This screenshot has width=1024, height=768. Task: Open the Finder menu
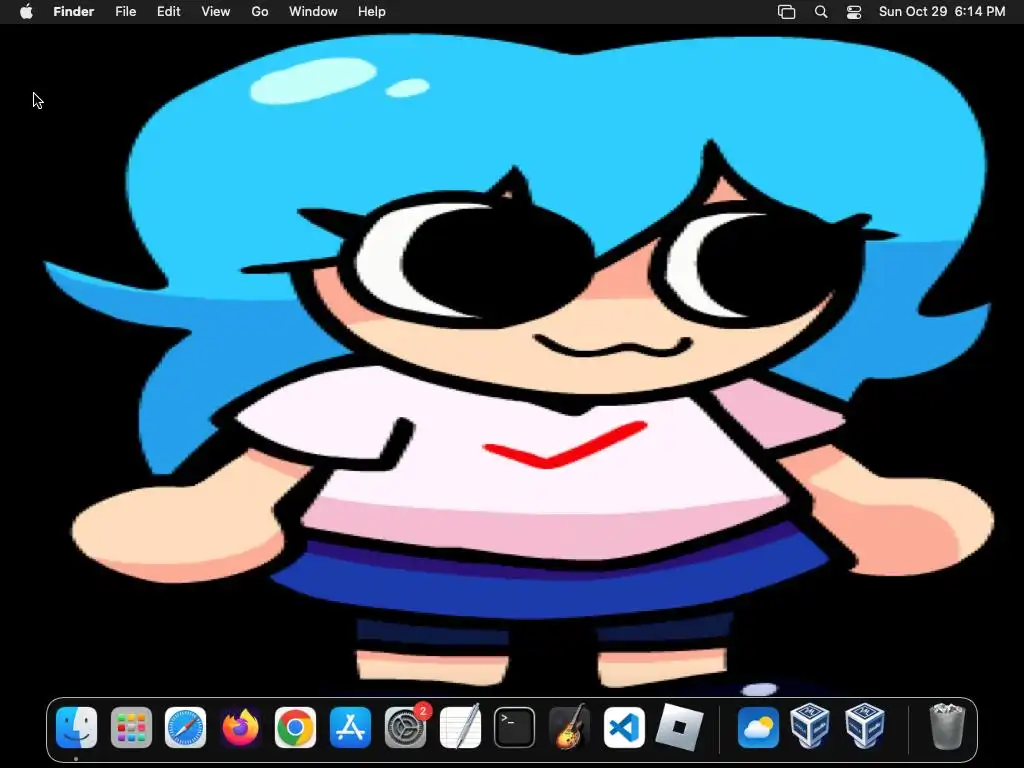point(74,12)
